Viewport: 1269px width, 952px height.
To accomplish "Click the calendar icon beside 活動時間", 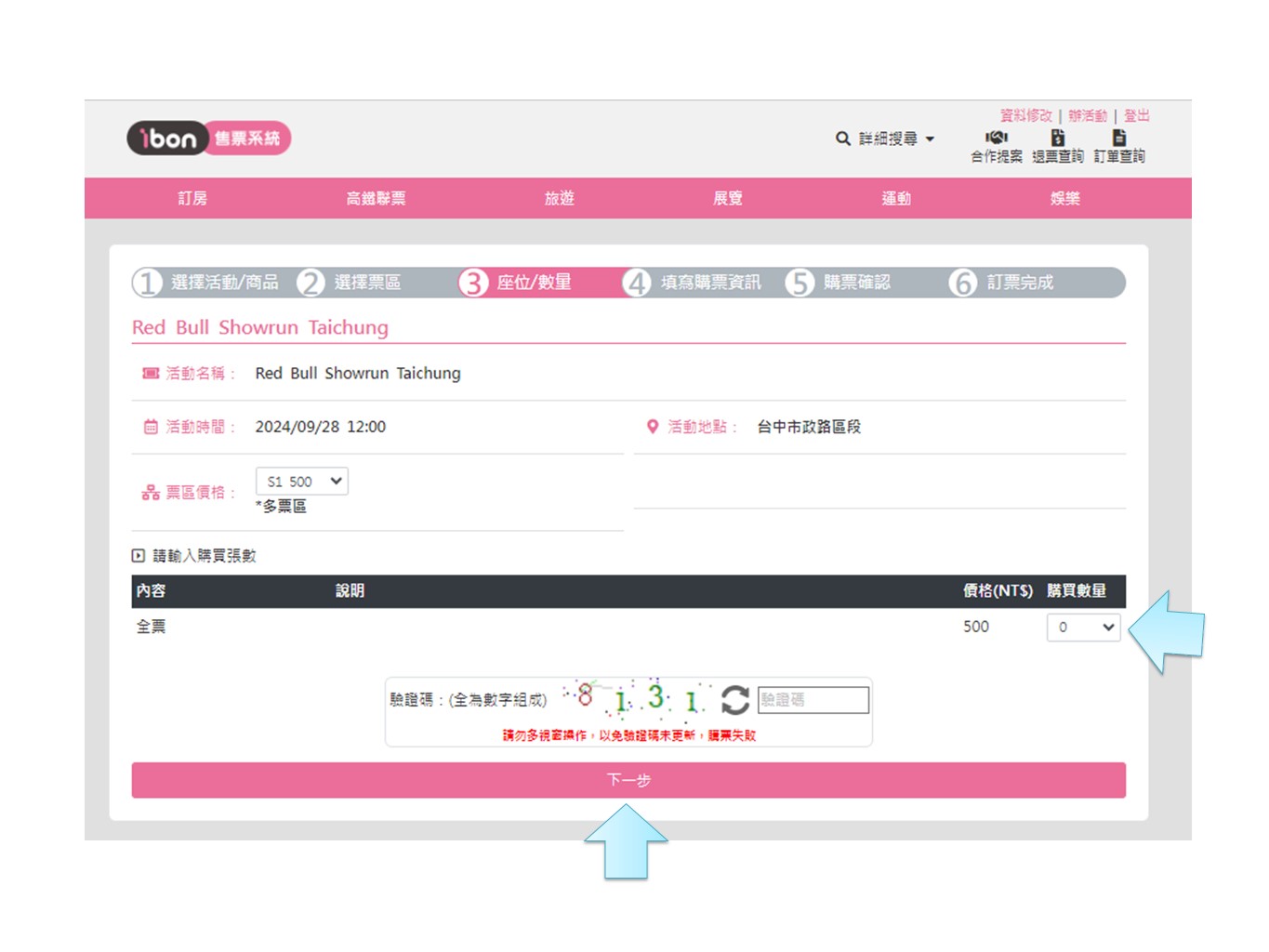I will 151,427.
